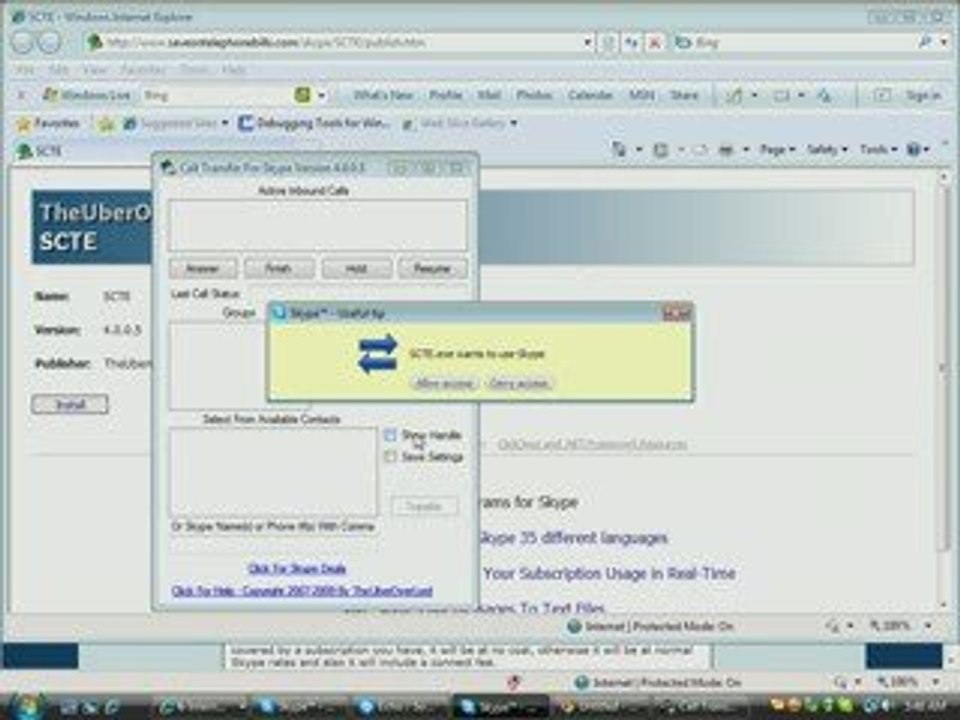Open the Help menu
The height and width of the screenshot is (720, 960).
(233, 69)
